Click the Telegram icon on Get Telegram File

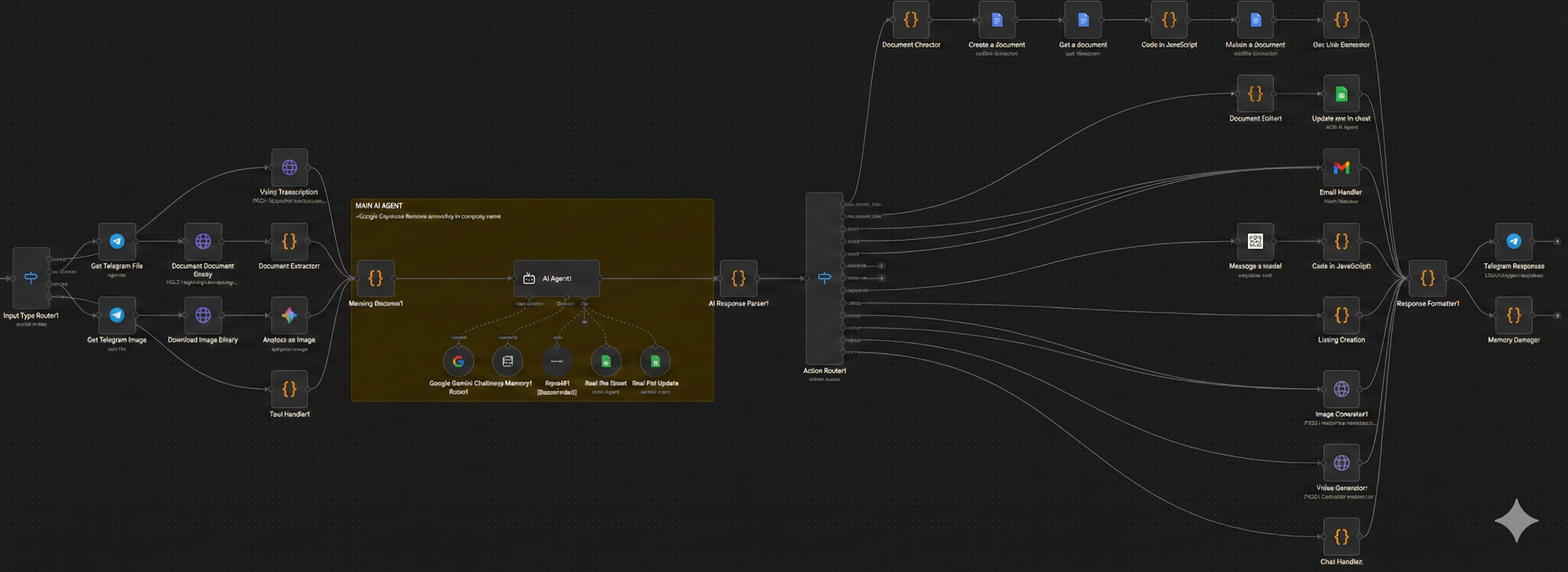click(116, 241)
